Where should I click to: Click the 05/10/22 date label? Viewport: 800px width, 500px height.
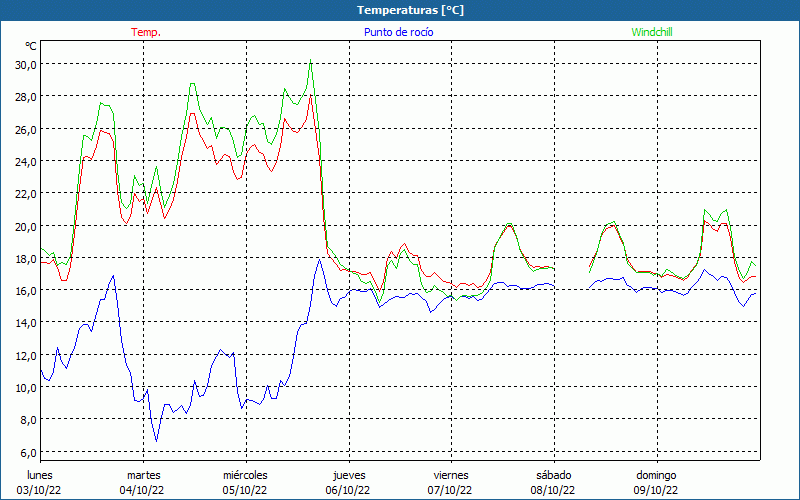[x=245, y=490]
